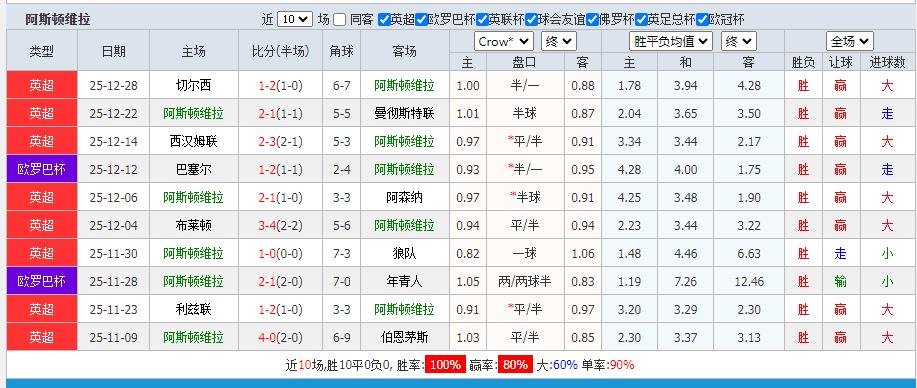Click the 4-0(2-0) score versus 伯恩茅斯

point(281,337)
